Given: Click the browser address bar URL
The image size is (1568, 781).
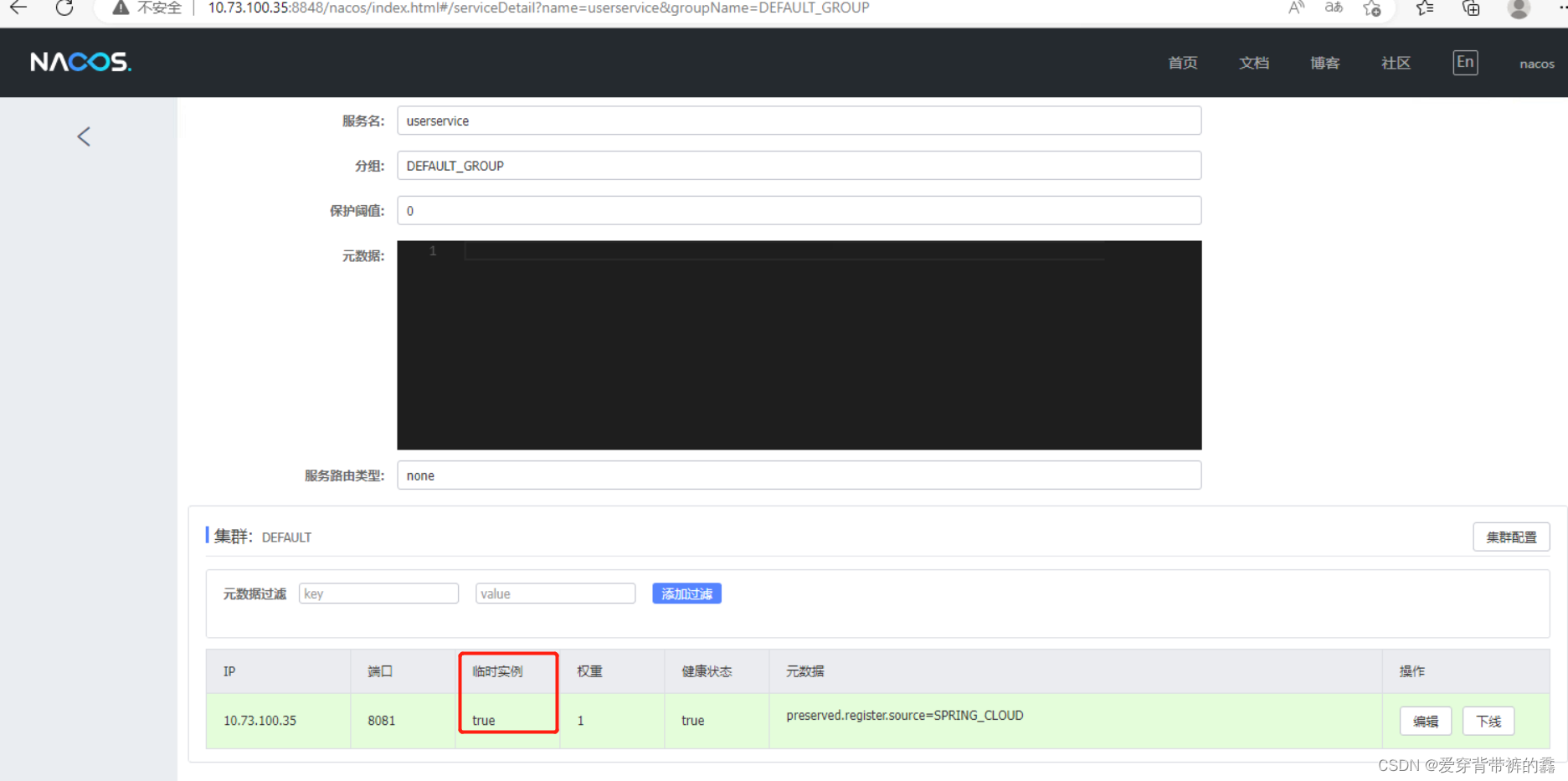Looking at the screenshot, I should [538, 8].
